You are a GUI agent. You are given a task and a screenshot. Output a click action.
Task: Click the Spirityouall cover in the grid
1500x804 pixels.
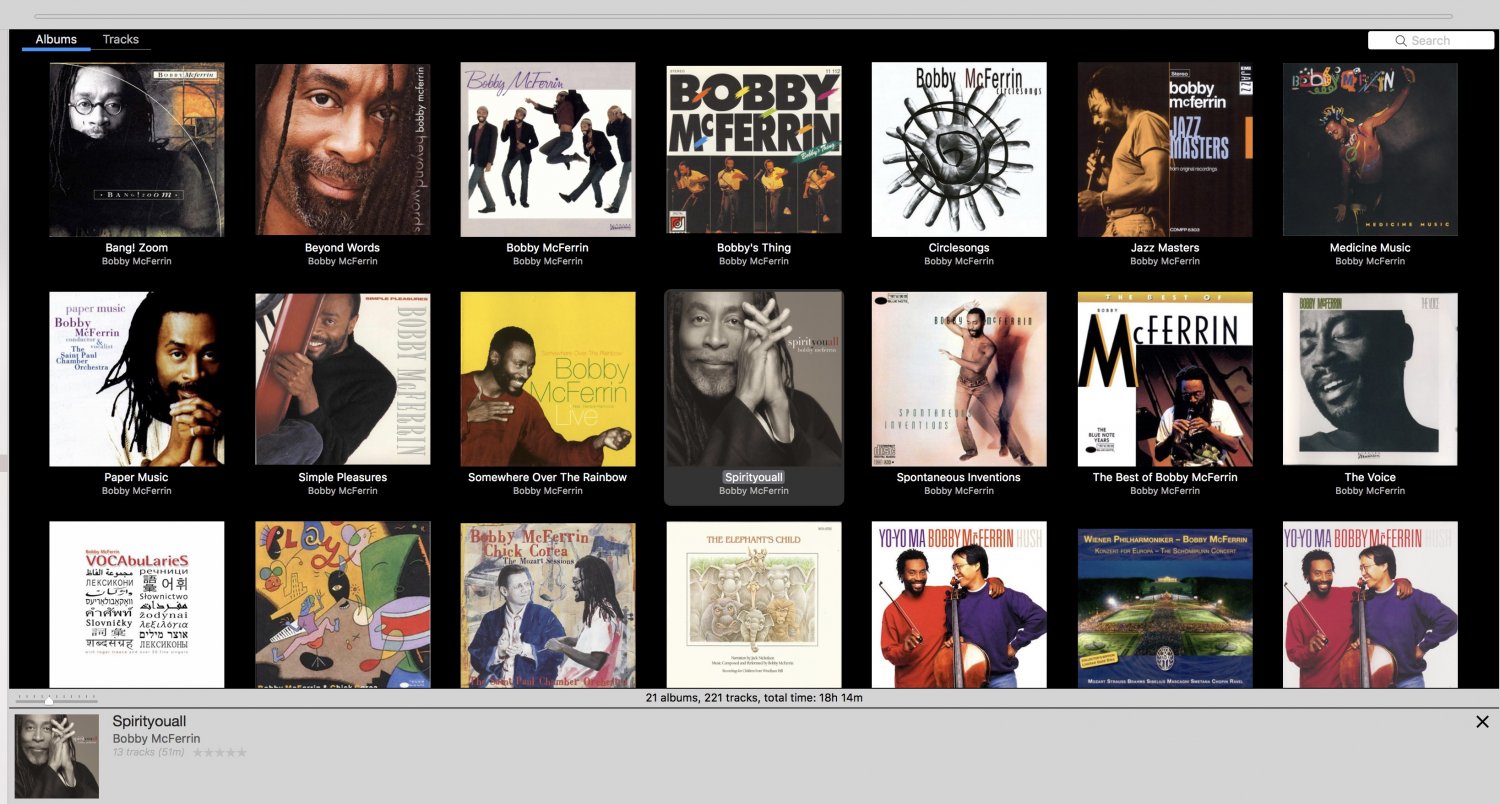tap(754, 379)
